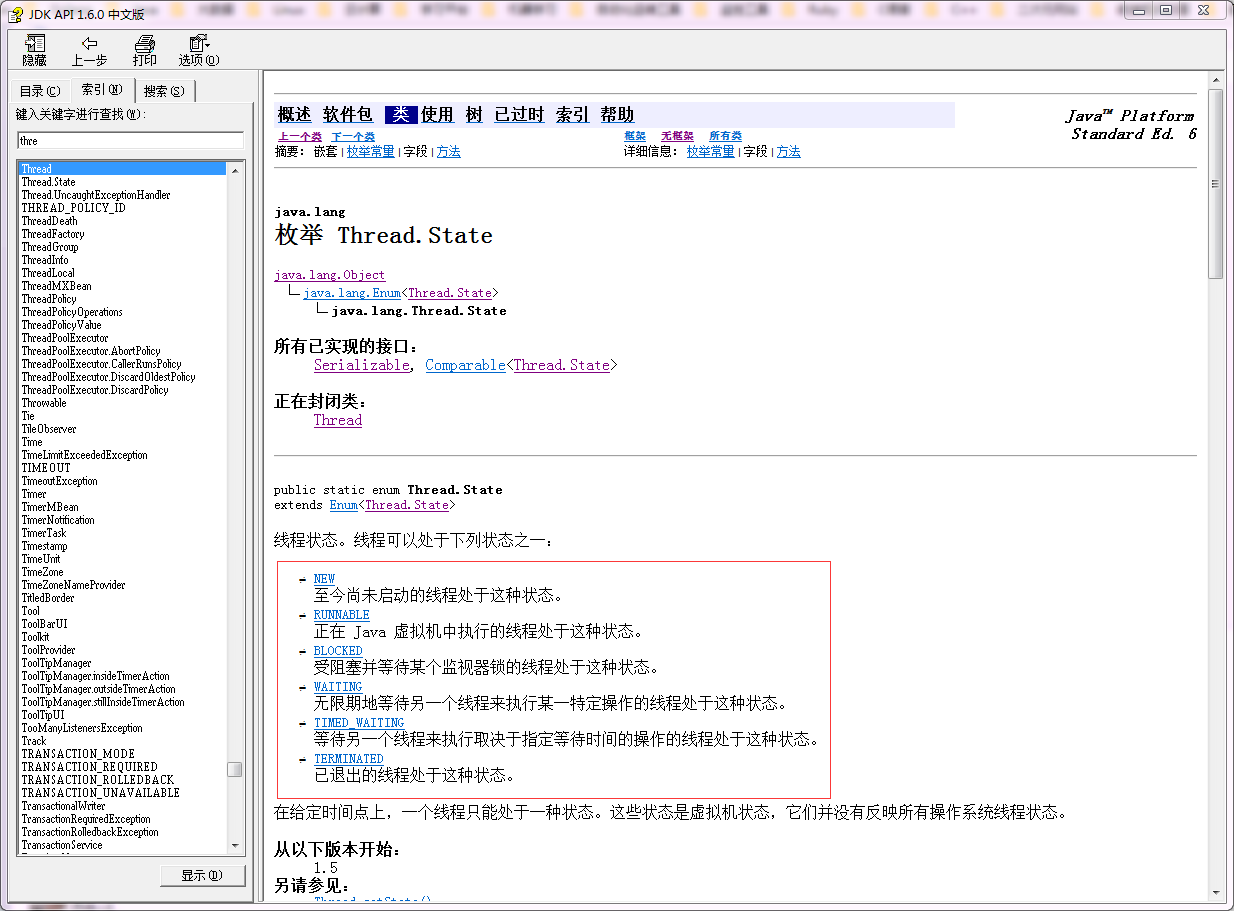Select 'ThreadGroup' index entry
Viewport: 1234px width, 911px height.
(50, 247)
